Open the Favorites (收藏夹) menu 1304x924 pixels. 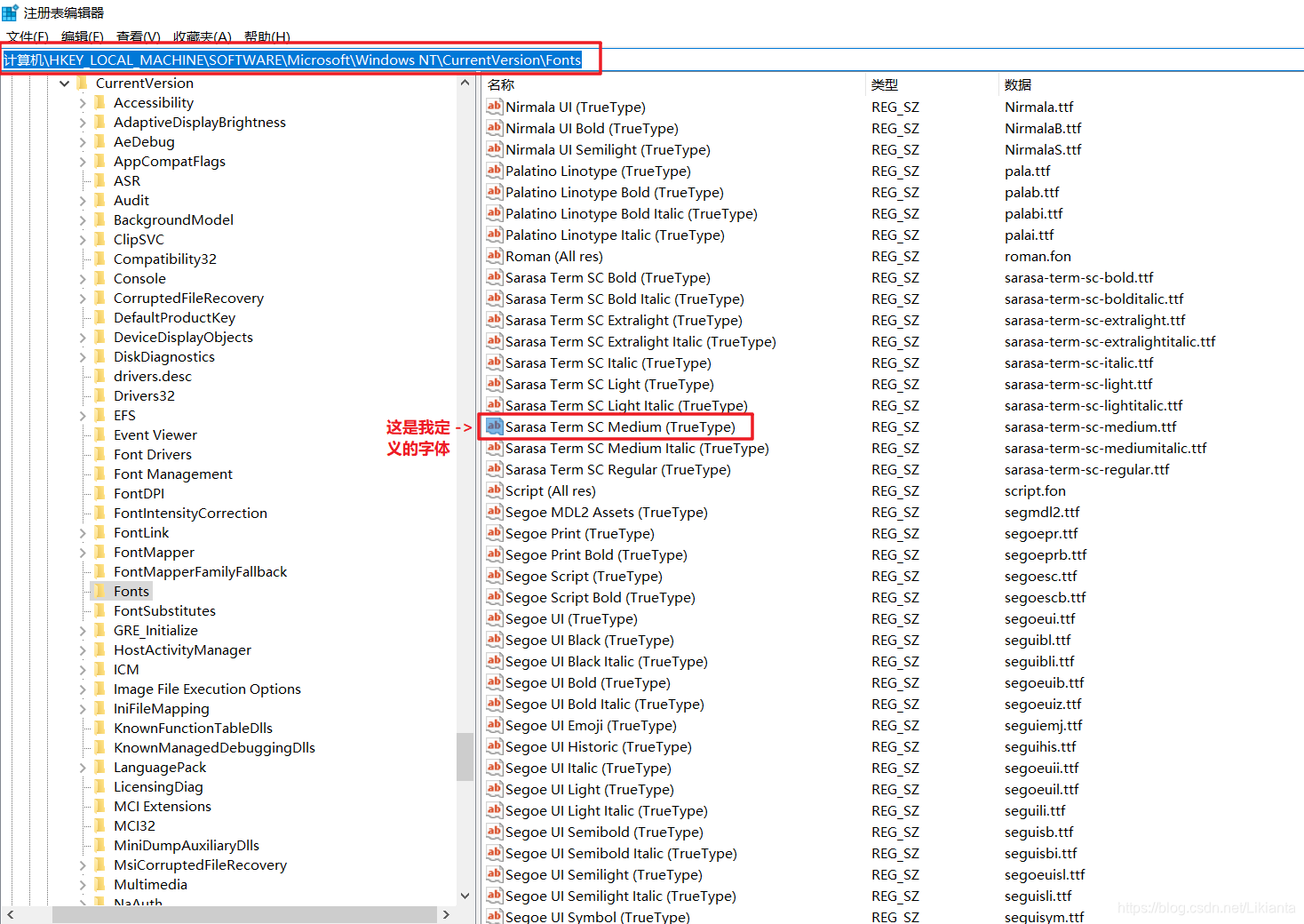[x=203, y=36]
